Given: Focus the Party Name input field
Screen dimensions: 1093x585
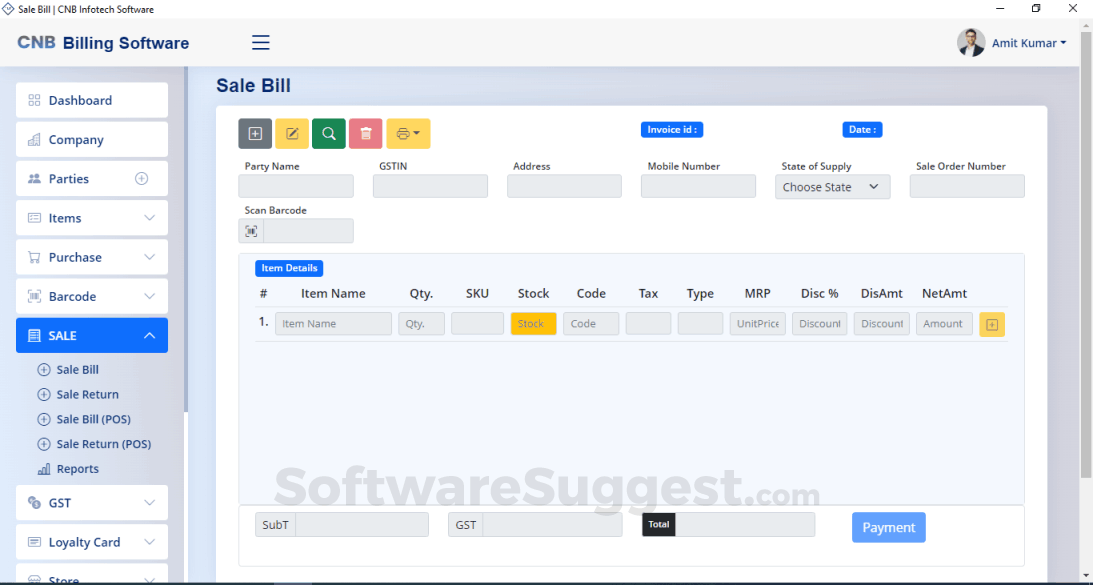Looking at the screenshot, I should click(x=296, y=186).
